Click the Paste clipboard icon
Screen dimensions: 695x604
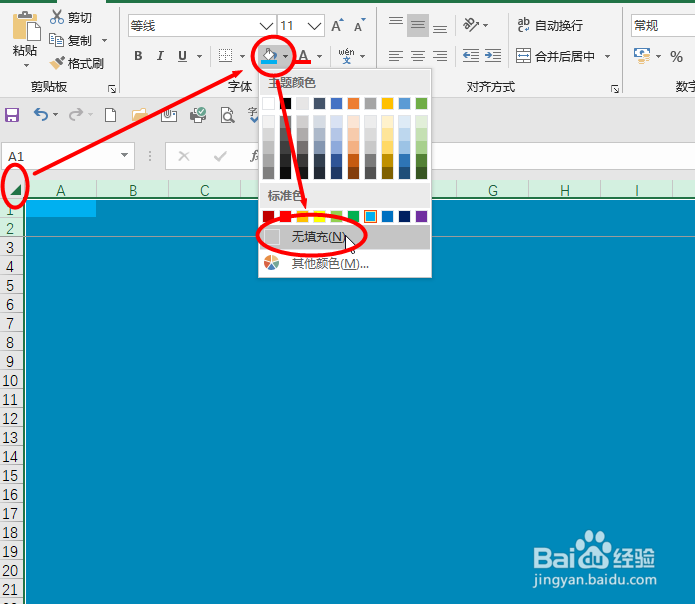26,27
